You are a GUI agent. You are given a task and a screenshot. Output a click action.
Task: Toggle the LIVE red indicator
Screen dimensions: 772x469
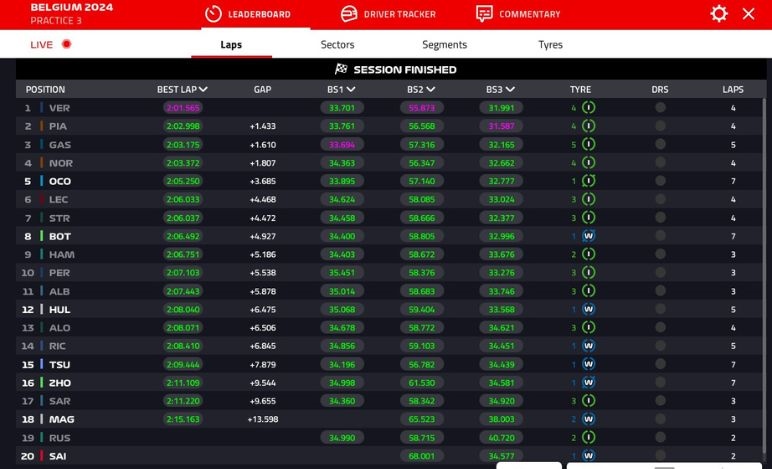(x=67, y=45)
